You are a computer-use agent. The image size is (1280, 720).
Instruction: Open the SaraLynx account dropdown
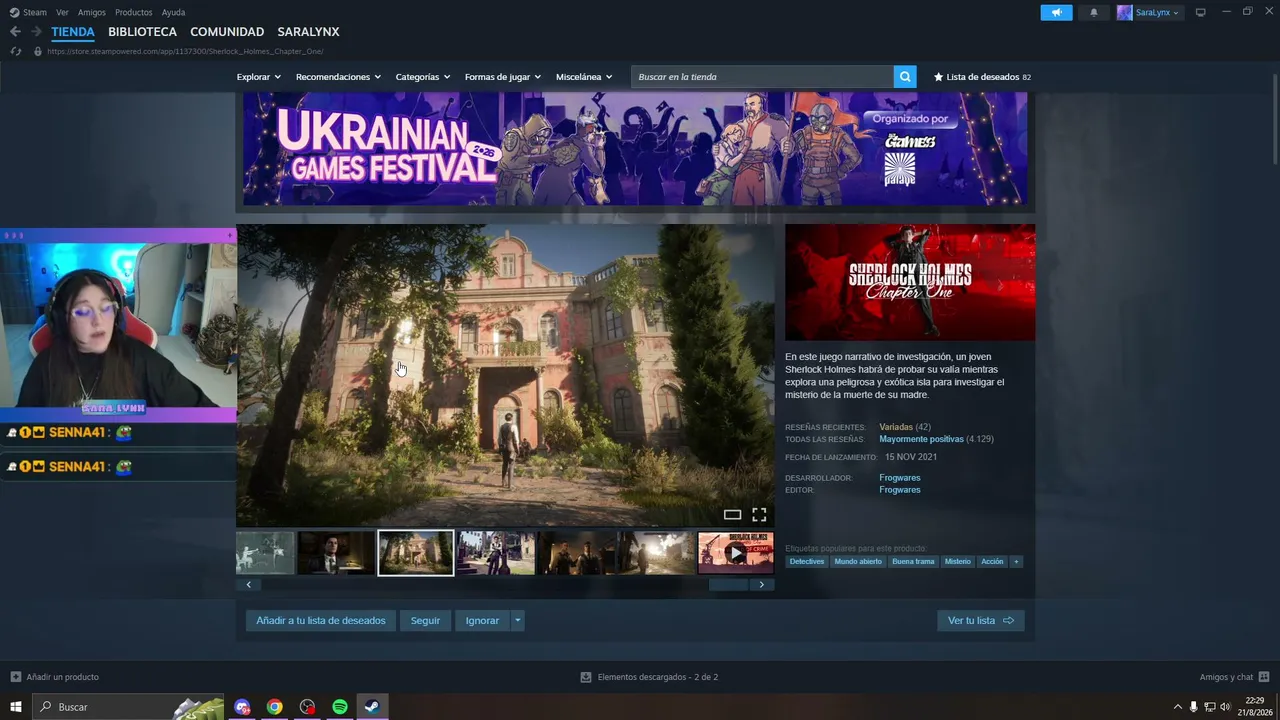coord(1148,13)
